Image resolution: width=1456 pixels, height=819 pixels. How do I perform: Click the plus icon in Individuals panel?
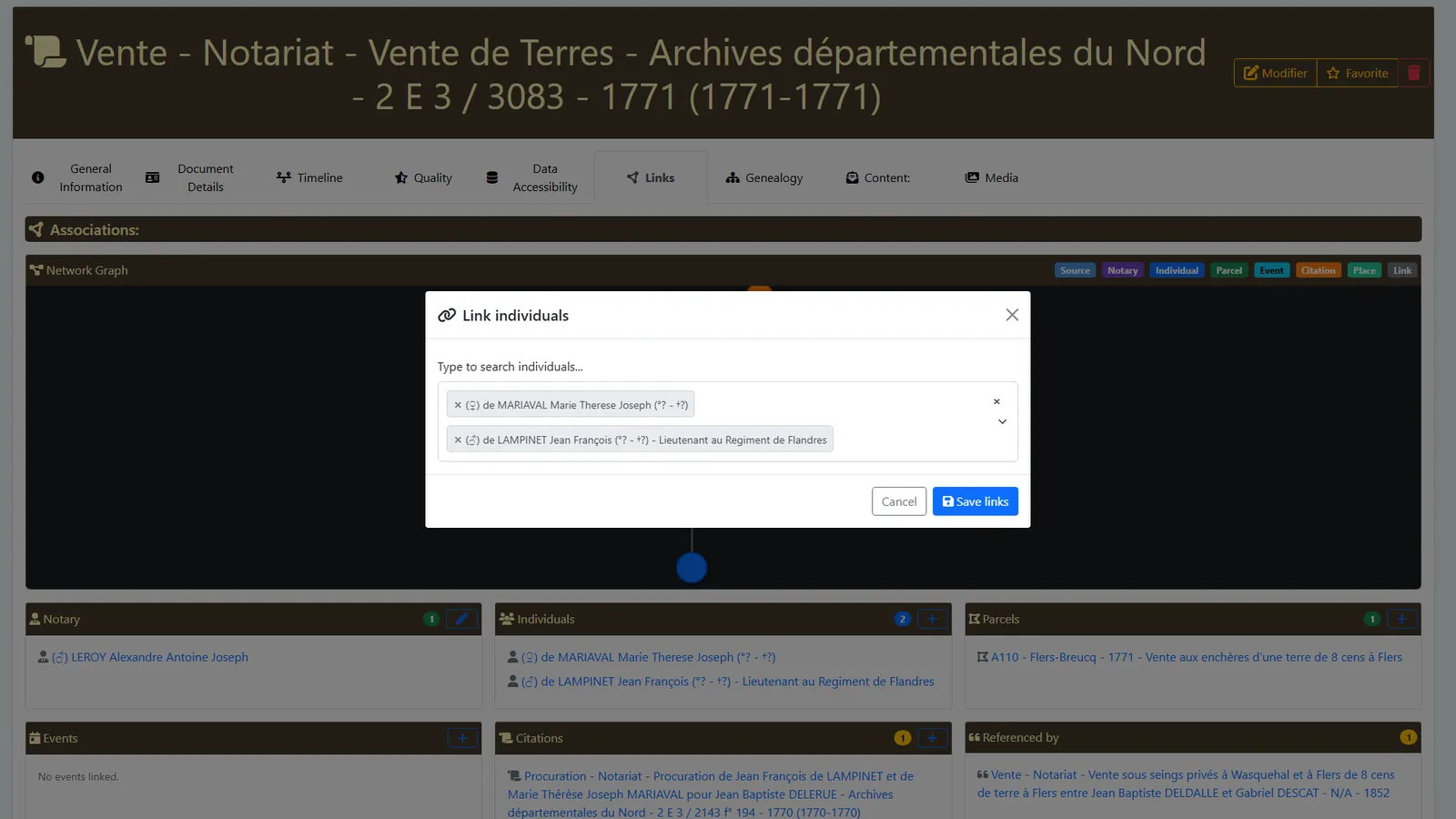(932, 619)
